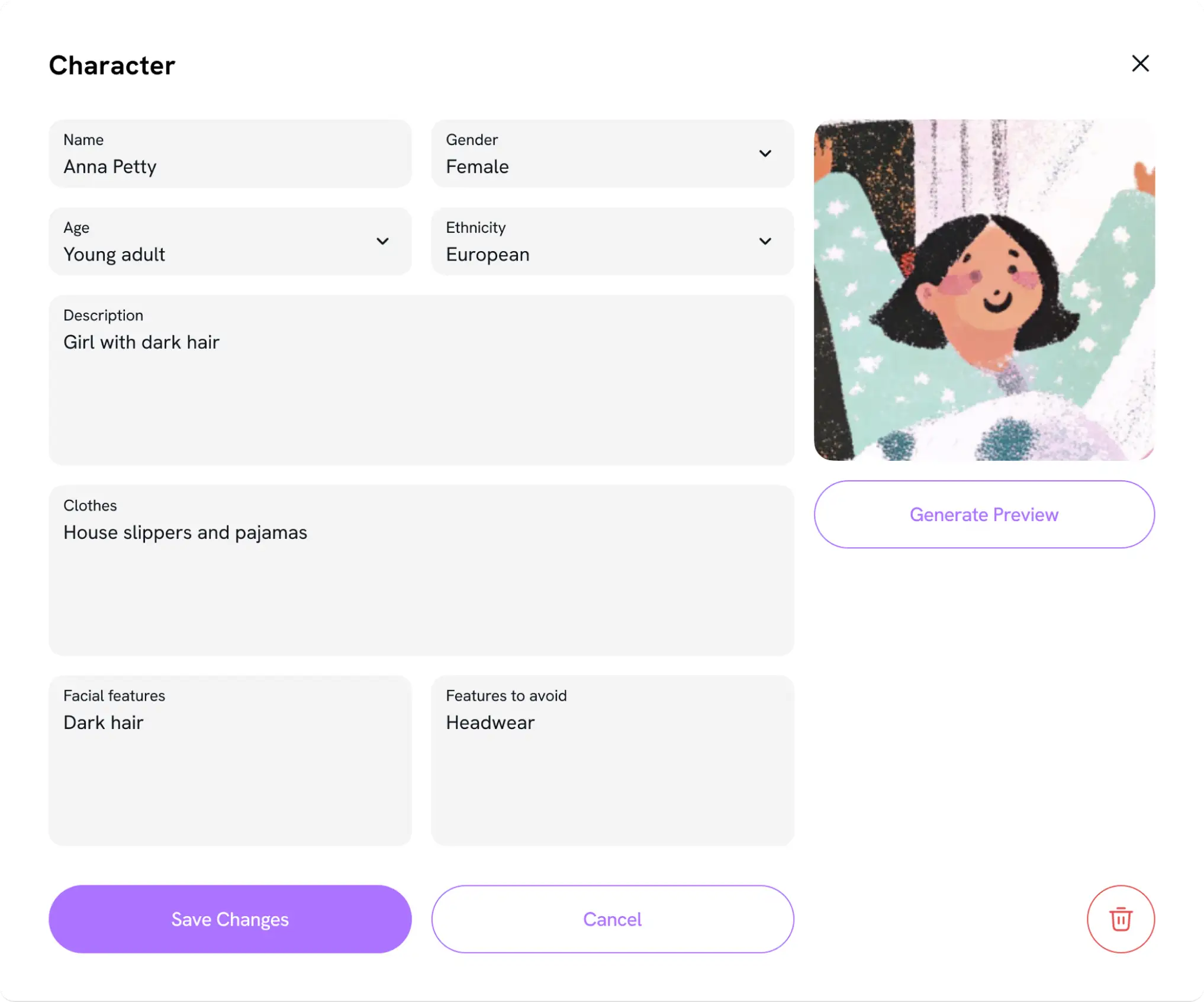Select the Facial features text box
1204x1002 pixels.
coord(230,760)
